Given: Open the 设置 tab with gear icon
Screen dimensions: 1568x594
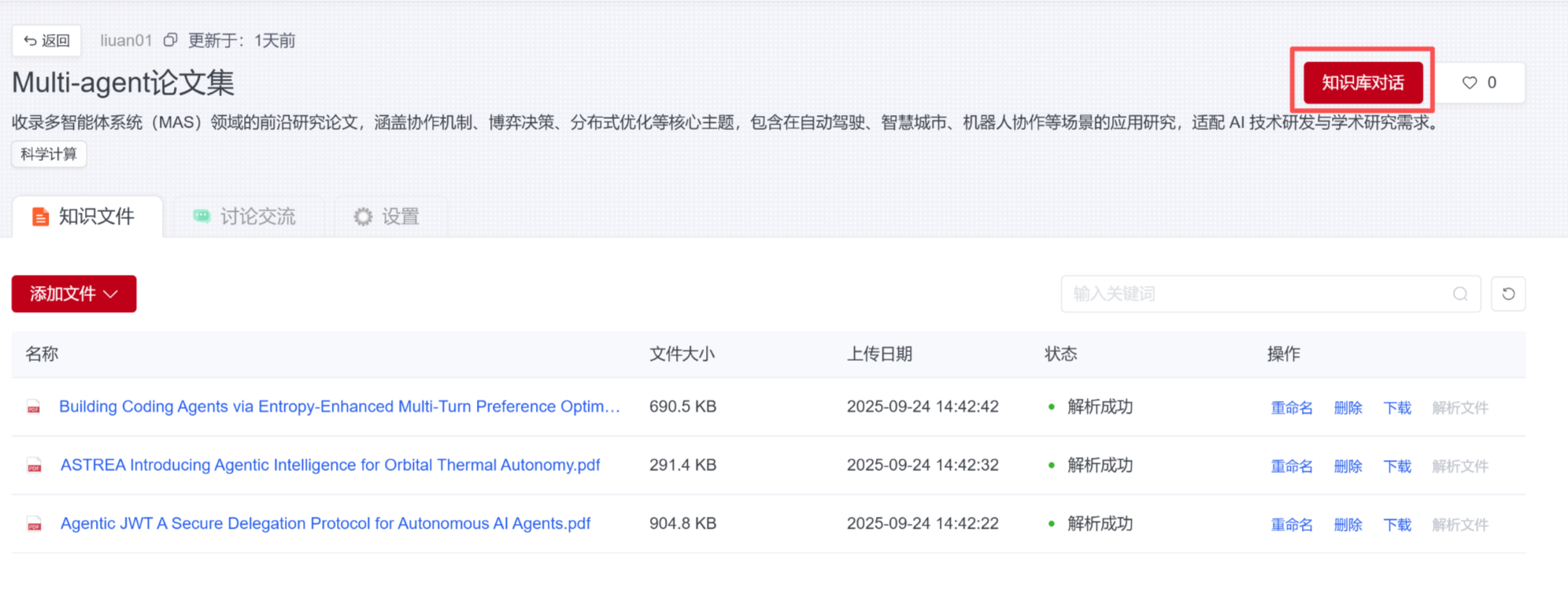Looking at the screenshot, I should pyautogui.click(x=386, y=217).
